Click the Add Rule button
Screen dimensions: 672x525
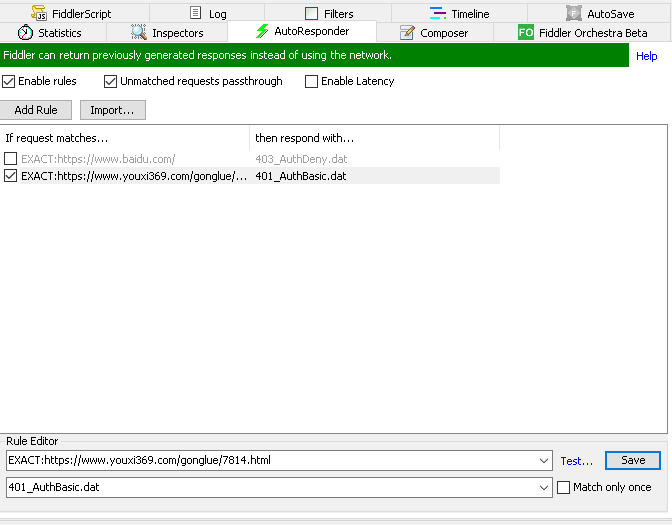click(x=36, y=110)
